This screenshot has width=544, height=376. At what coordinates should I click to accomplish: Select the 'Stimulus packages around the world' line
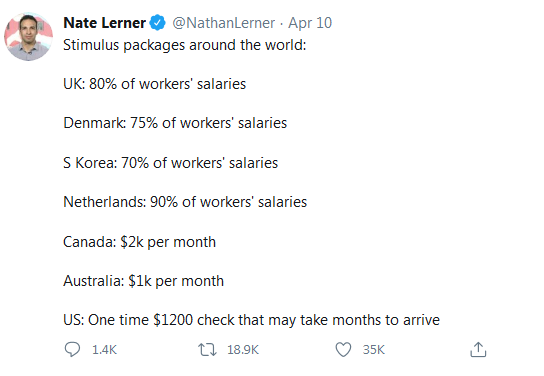185,45
